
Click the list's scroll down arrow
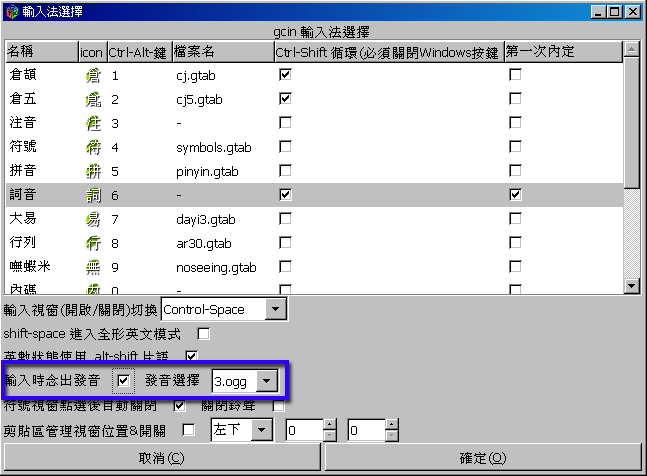click(631, 286)
